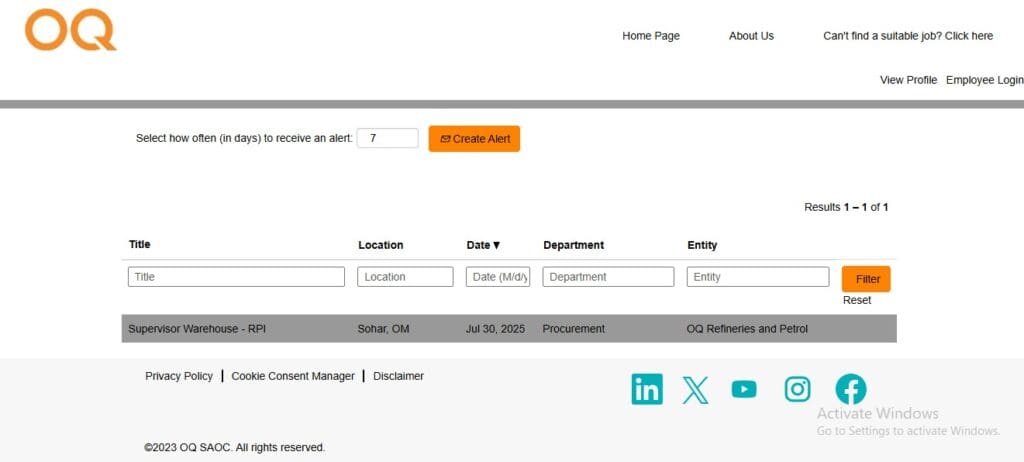Focus the Entity filter field

(x=758, y=276)
